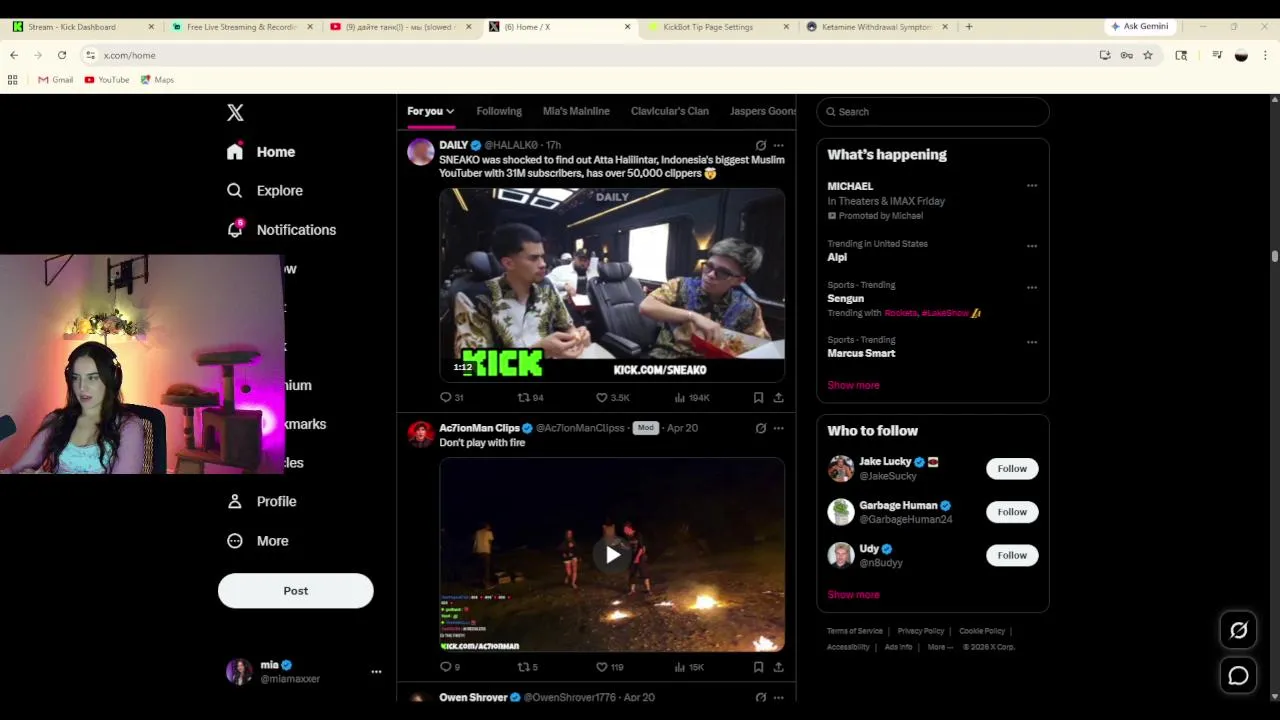Screen dimensions: 1280x720
Task: Bookmark this page with star icon
Action: (x=1148, y=55)
